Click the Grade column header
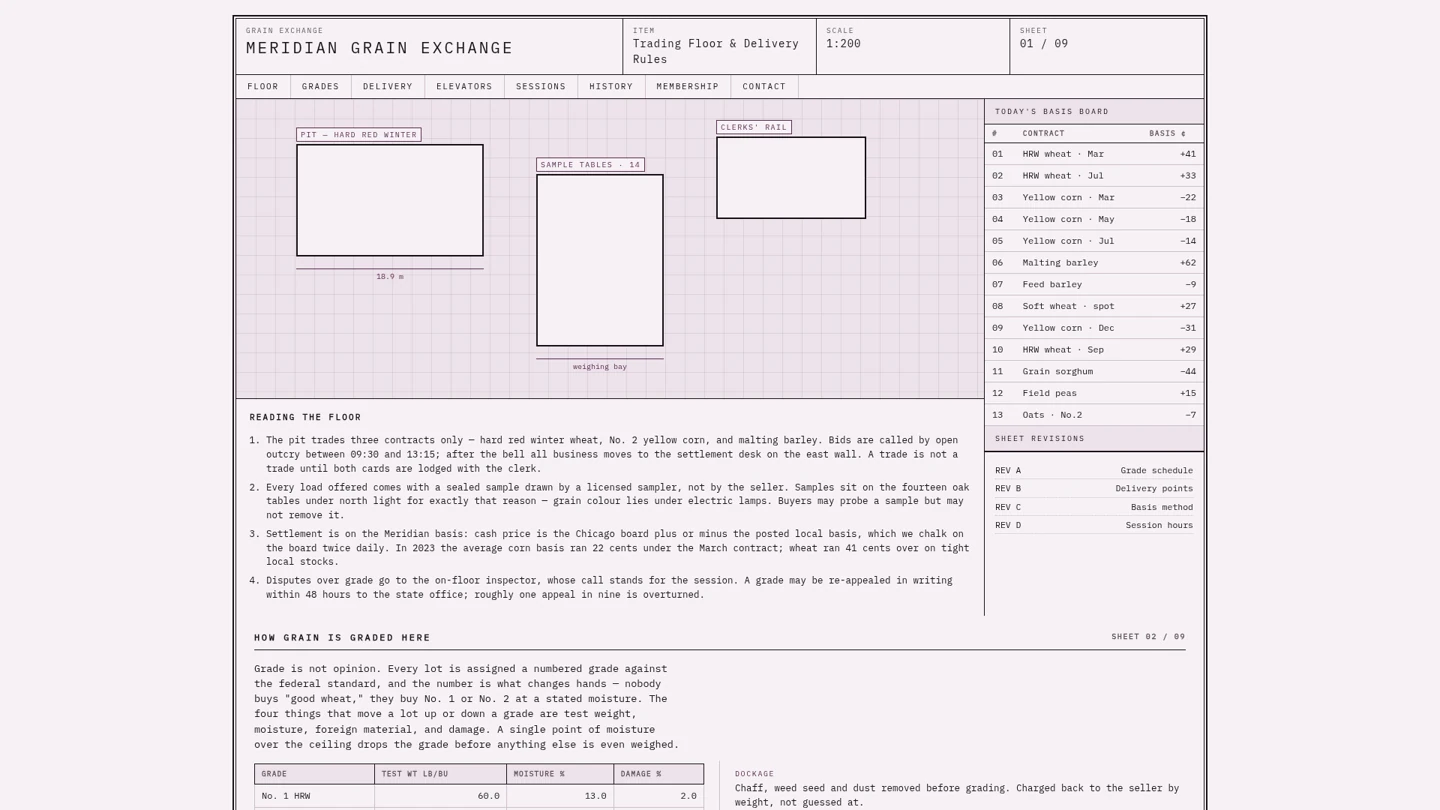The image size is (1440, 810). (x=314, y=774)
